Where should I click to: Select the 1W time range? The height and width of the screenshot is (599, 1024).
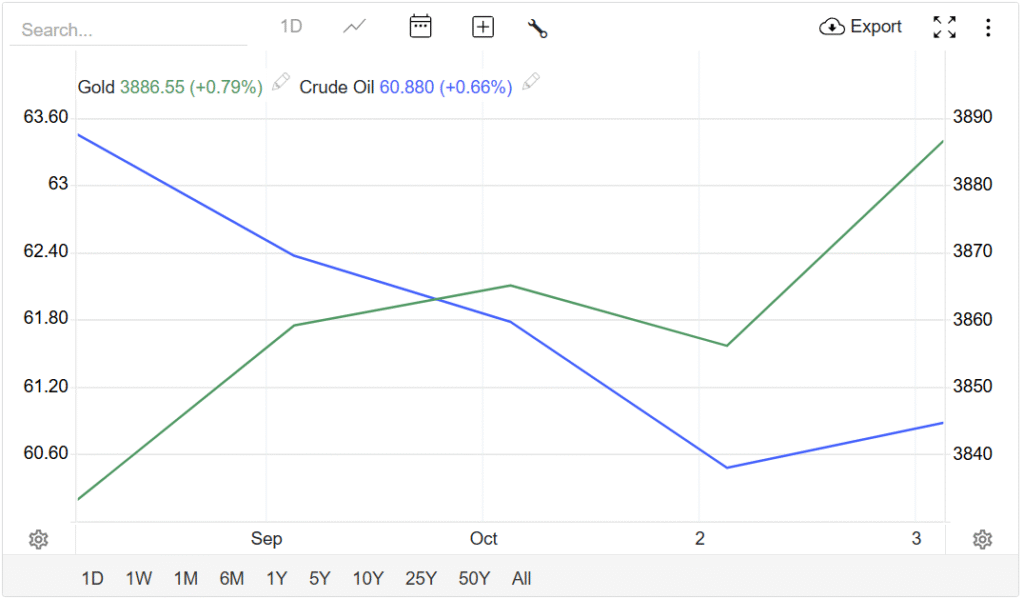[x=139, y=578]
